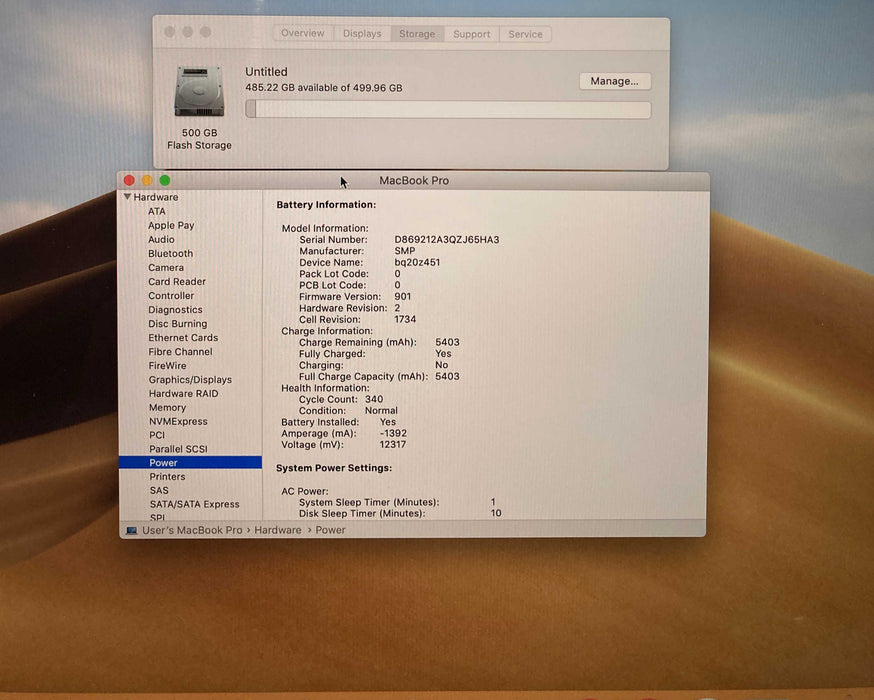Select Parallel SCSI in the sidebar
The height and width of the screenshot is (700, 874).
(178, 449)
